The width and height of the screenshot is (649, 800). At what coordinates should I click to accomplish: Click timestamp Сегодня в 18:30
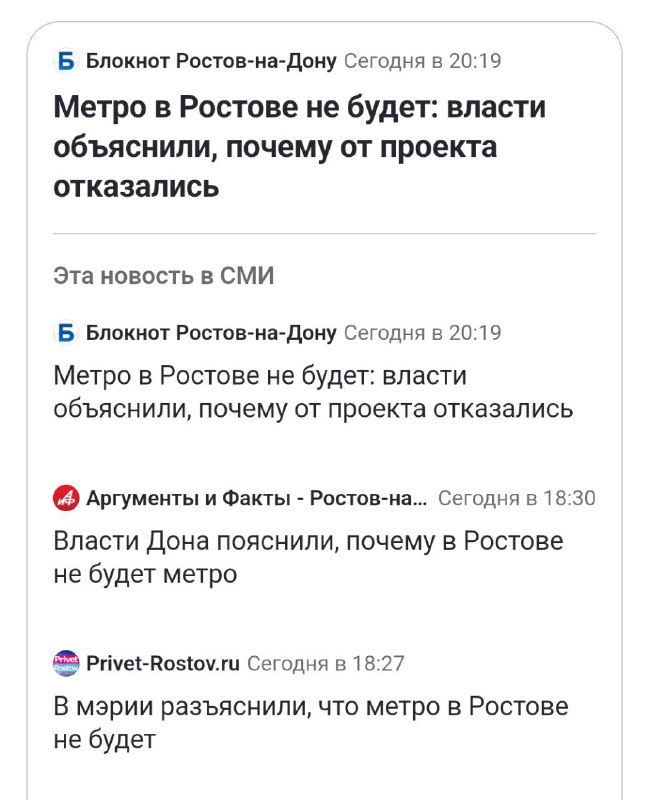(x=516, y=498)
